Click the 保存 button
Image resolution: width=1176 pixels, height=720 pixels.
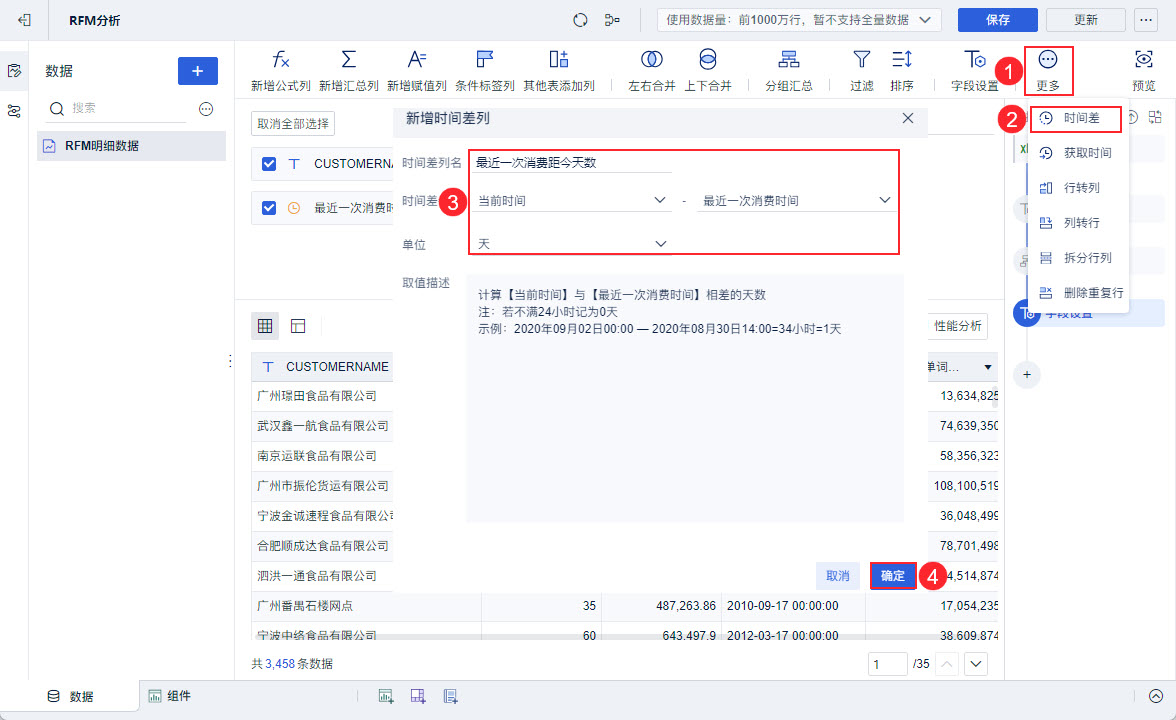998,20
